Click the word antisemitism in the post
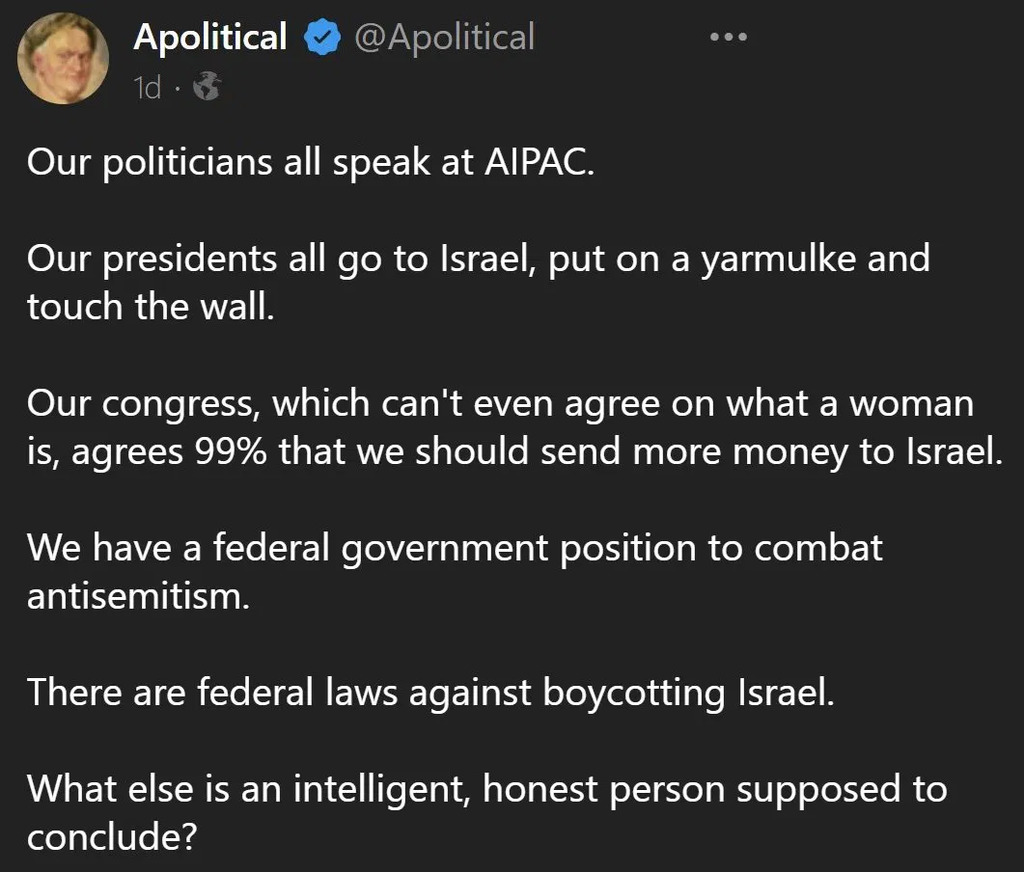This screenshot has height=872, width=1024. pos(136,596)
